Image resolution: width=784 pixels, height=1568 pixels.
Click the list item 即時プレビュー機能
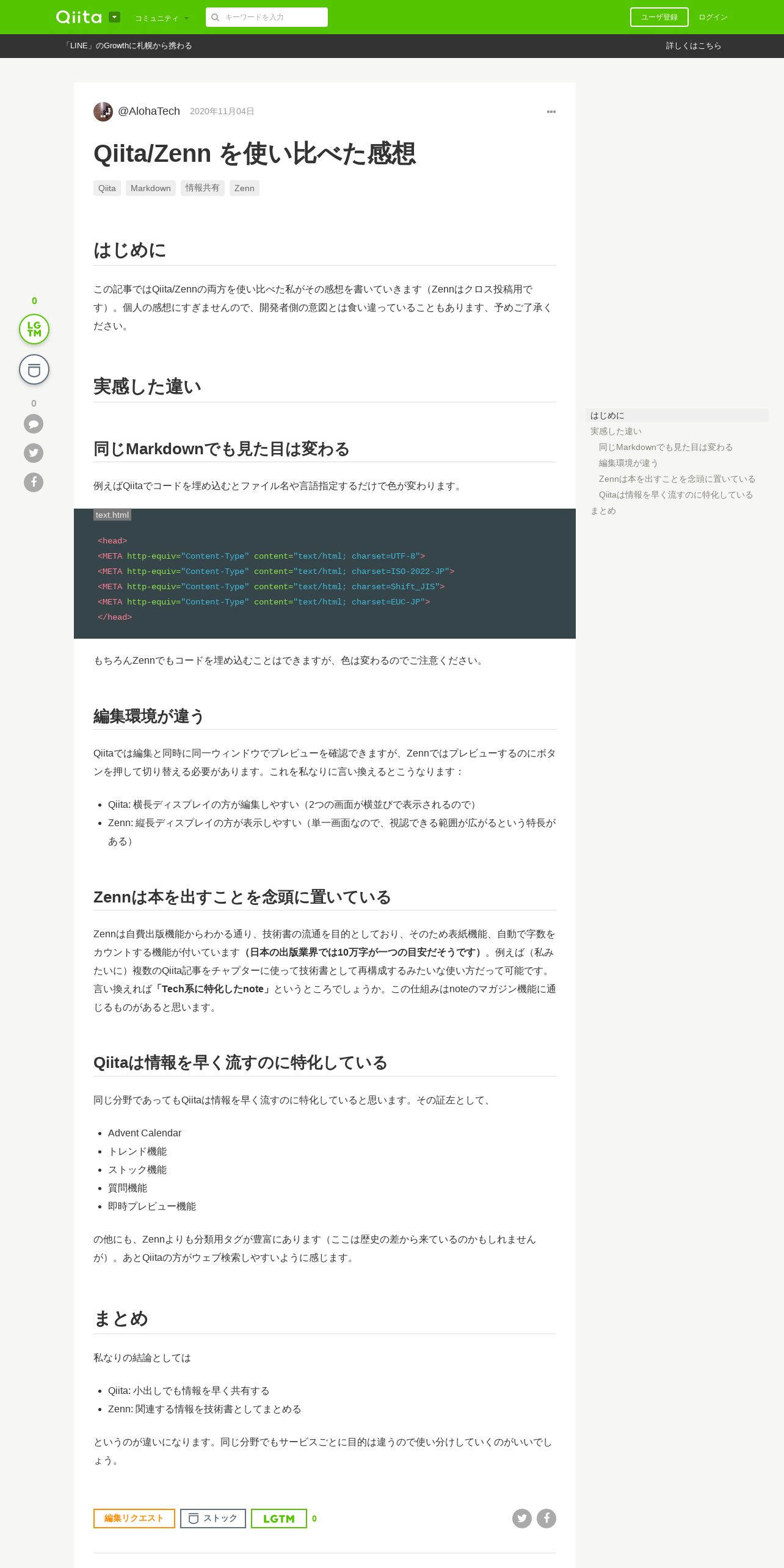(152, 1207)
